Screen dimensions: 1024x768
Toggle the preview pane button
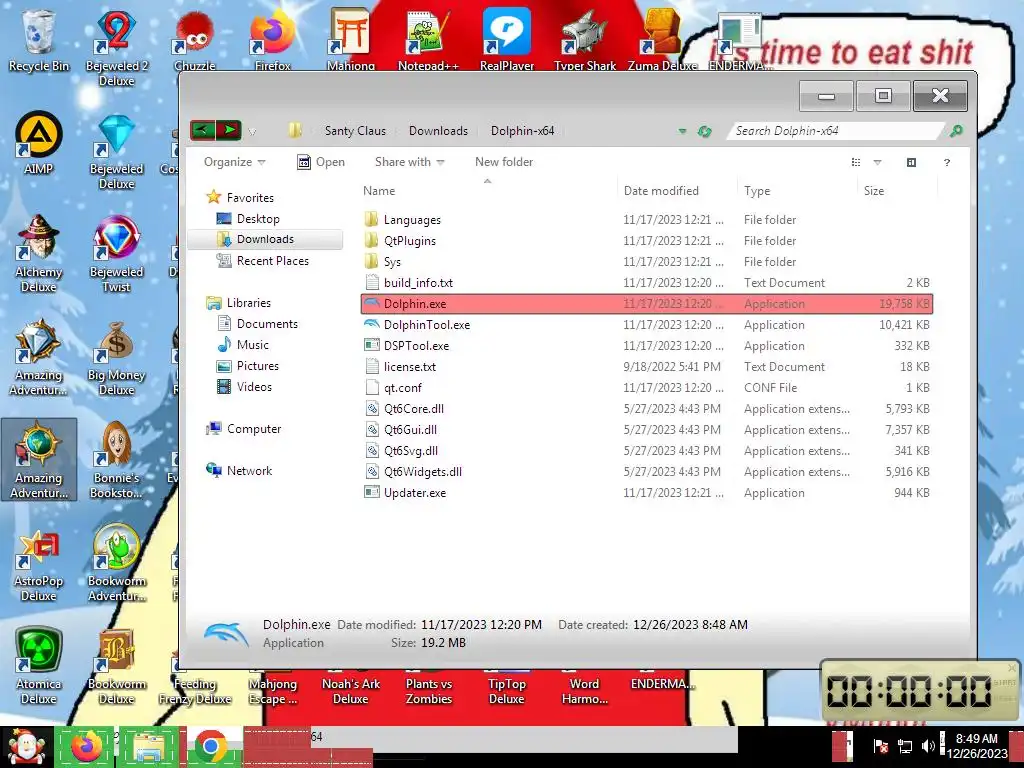point(911,162)
